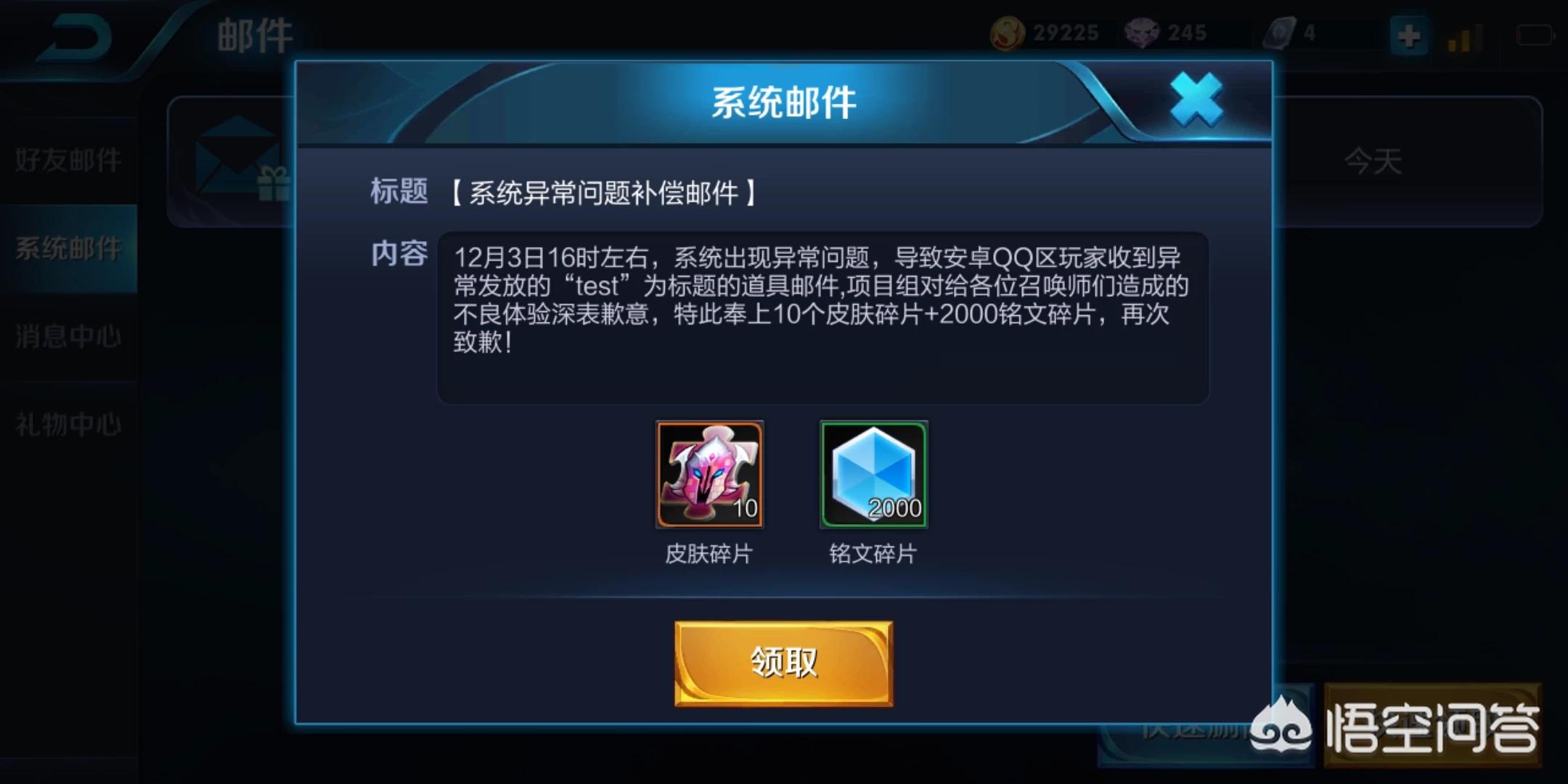Open the 礼物中心 tab

(68, 425)
